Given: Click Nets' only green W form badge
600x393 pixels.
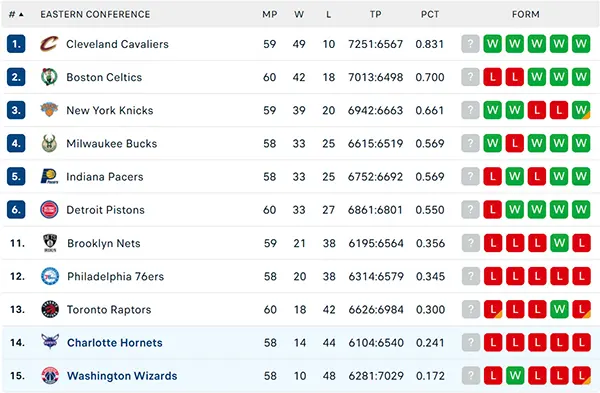Looking at the screenshot, I should click(x=559, y=243).
